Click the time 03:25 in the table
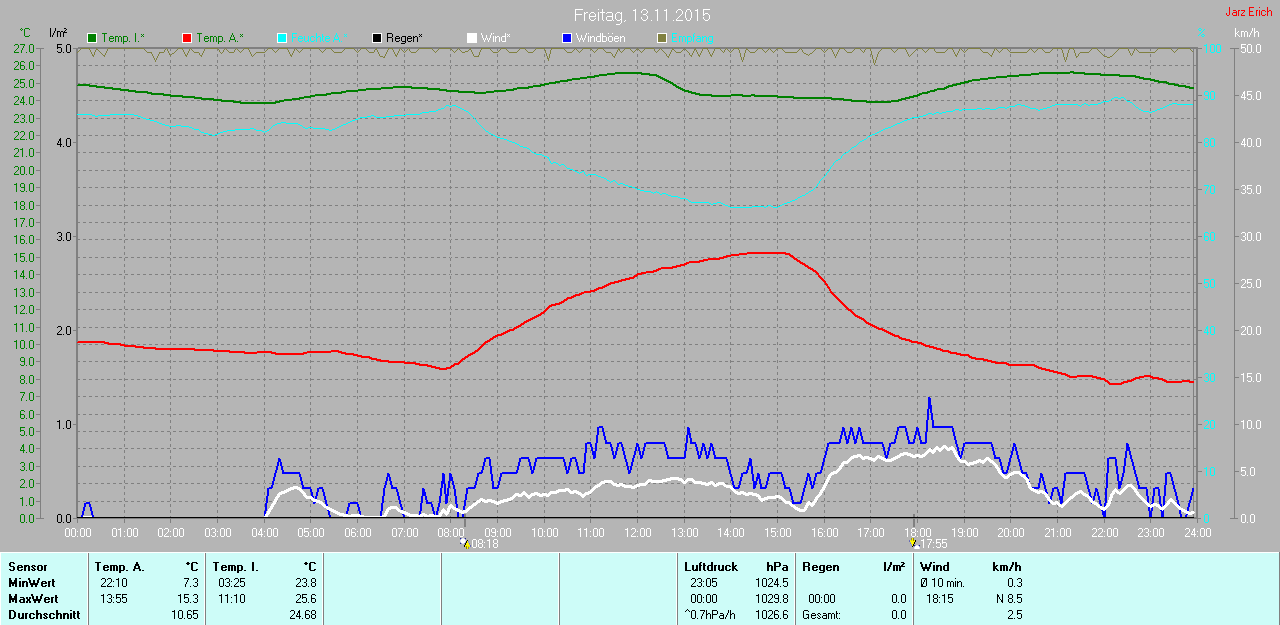This screenshot has height=625, width=1280. tap(231, 583)
